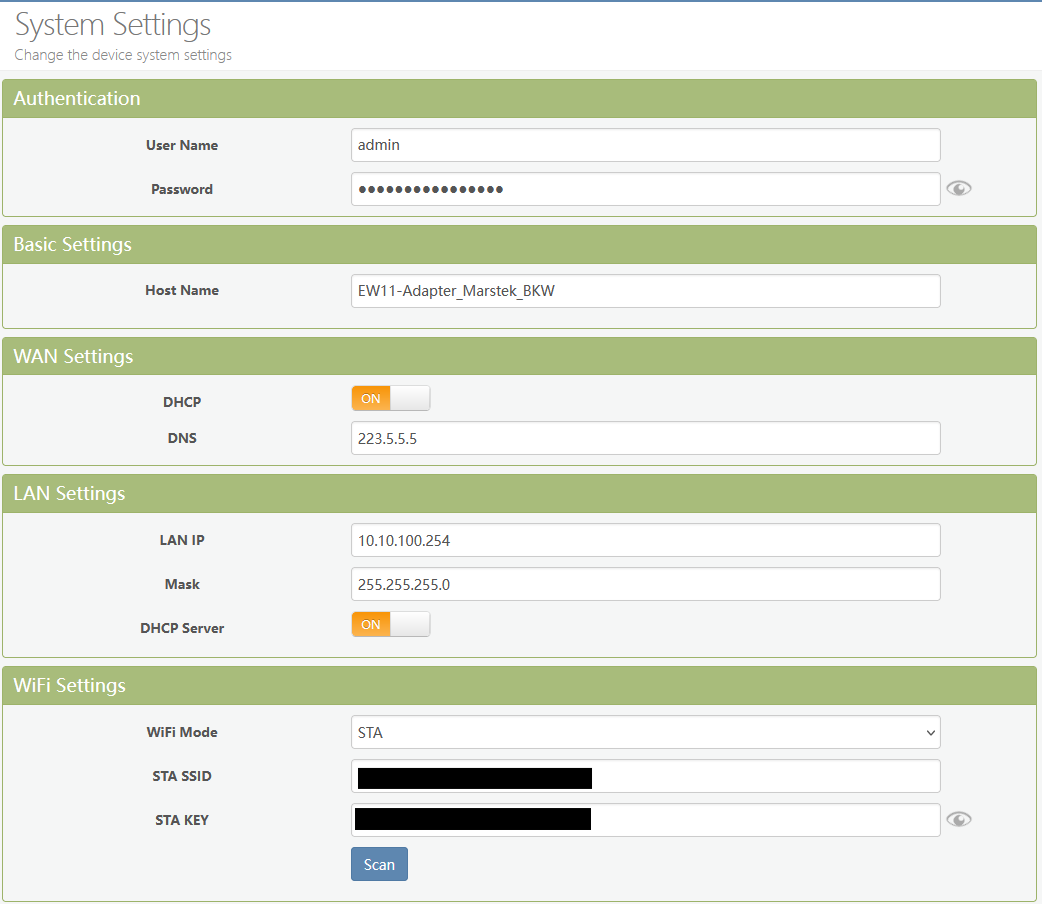Image resolution: width=1042 pixels, height=904 pixels.
Task: Click the Authentication section header
Action: (x=520, y=98)
